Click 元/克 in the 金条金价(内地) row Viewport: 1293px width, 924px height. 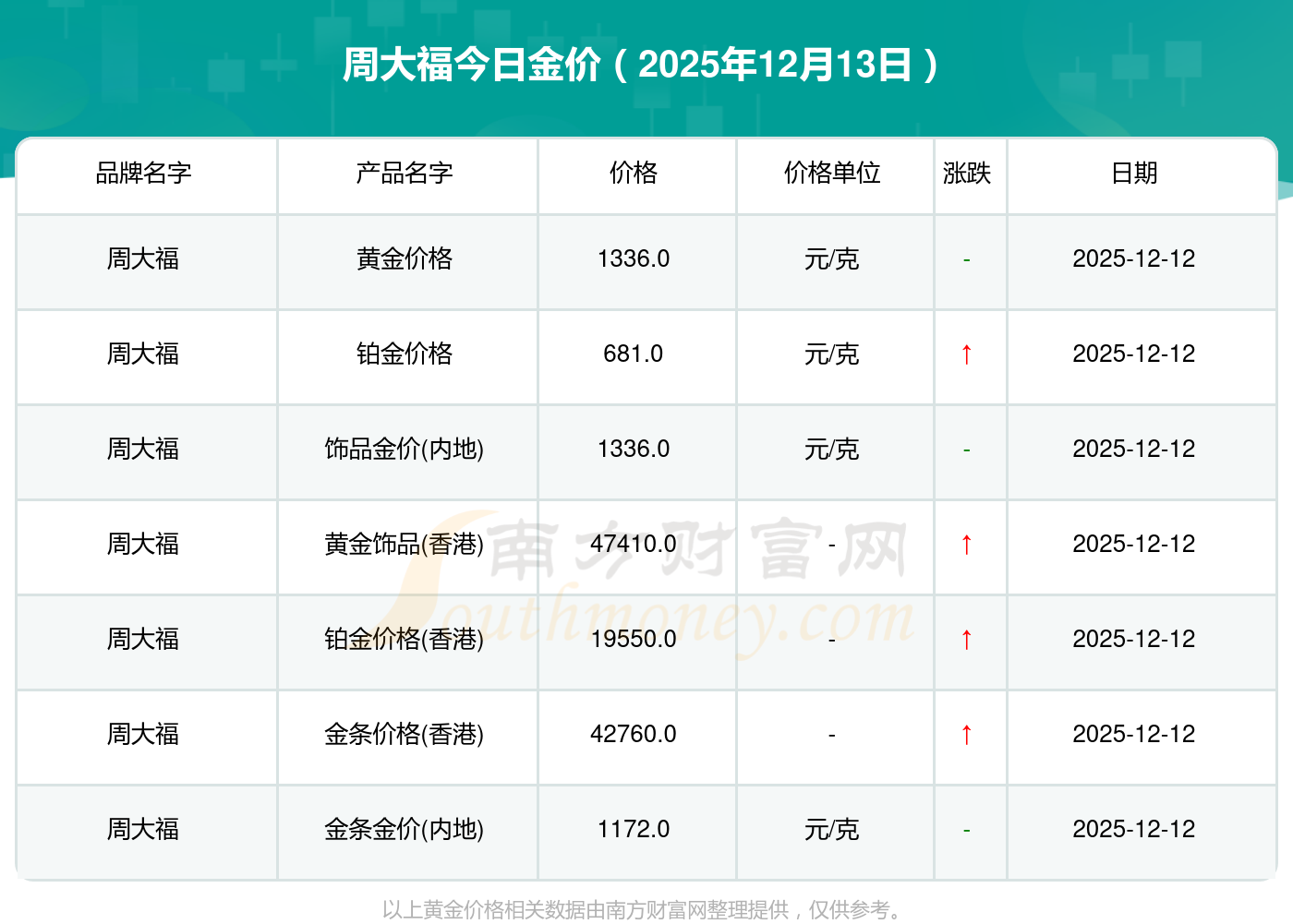[x=832, y=830]
